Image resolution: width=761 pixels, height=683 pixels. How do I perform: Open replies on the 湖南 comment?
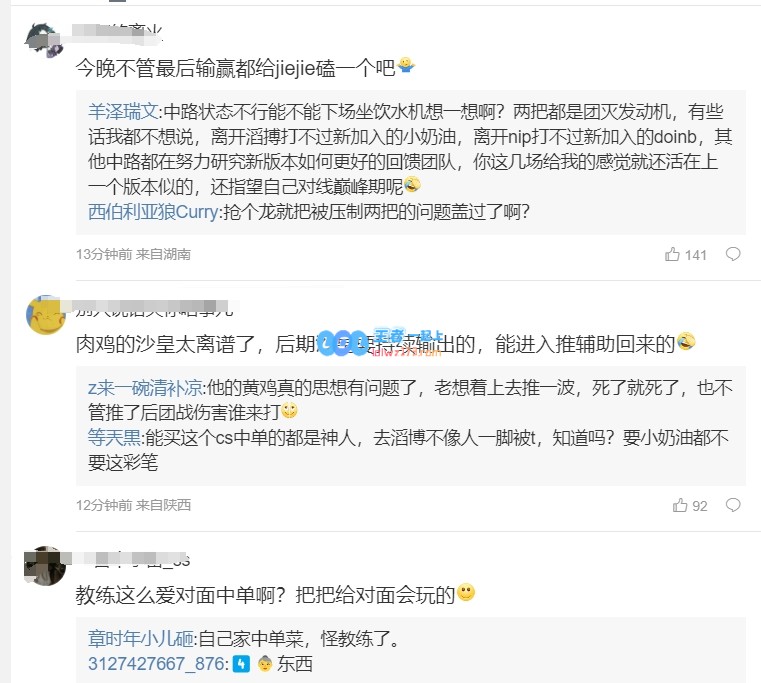pos(733,254)
